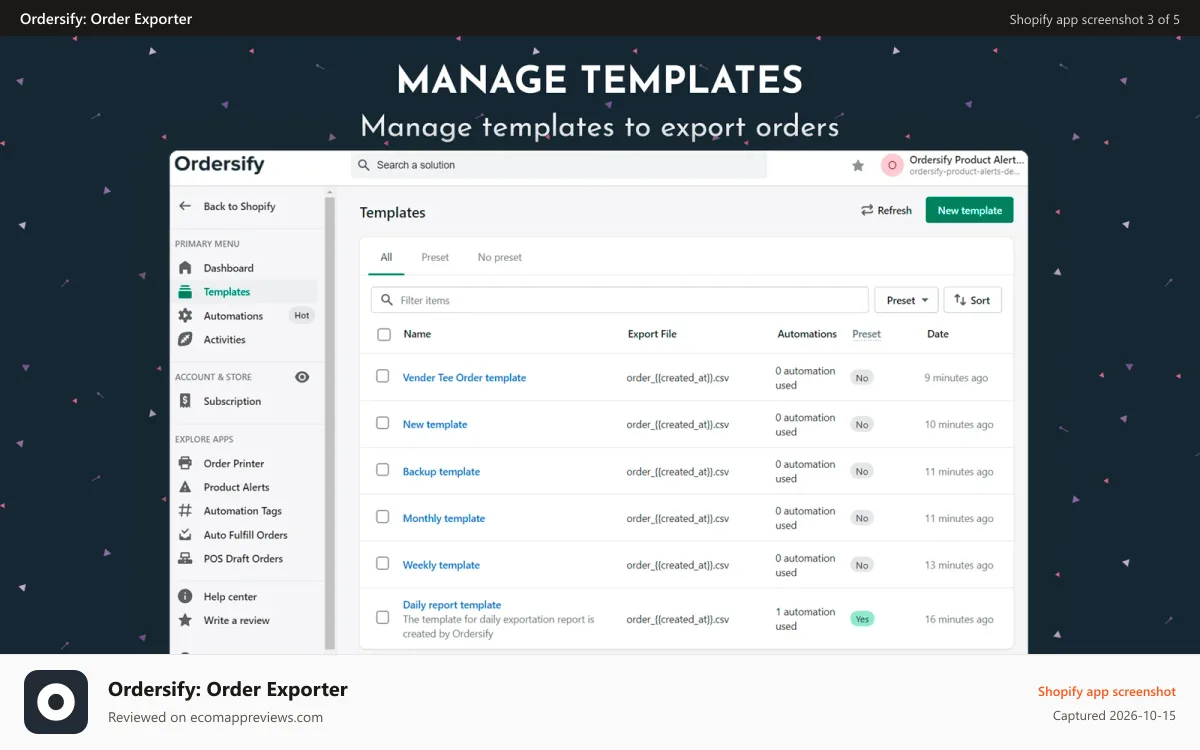The image size is (1200, 750).
Task: Open the Auto Fulfill Orders icon
Action: point(185,535)
